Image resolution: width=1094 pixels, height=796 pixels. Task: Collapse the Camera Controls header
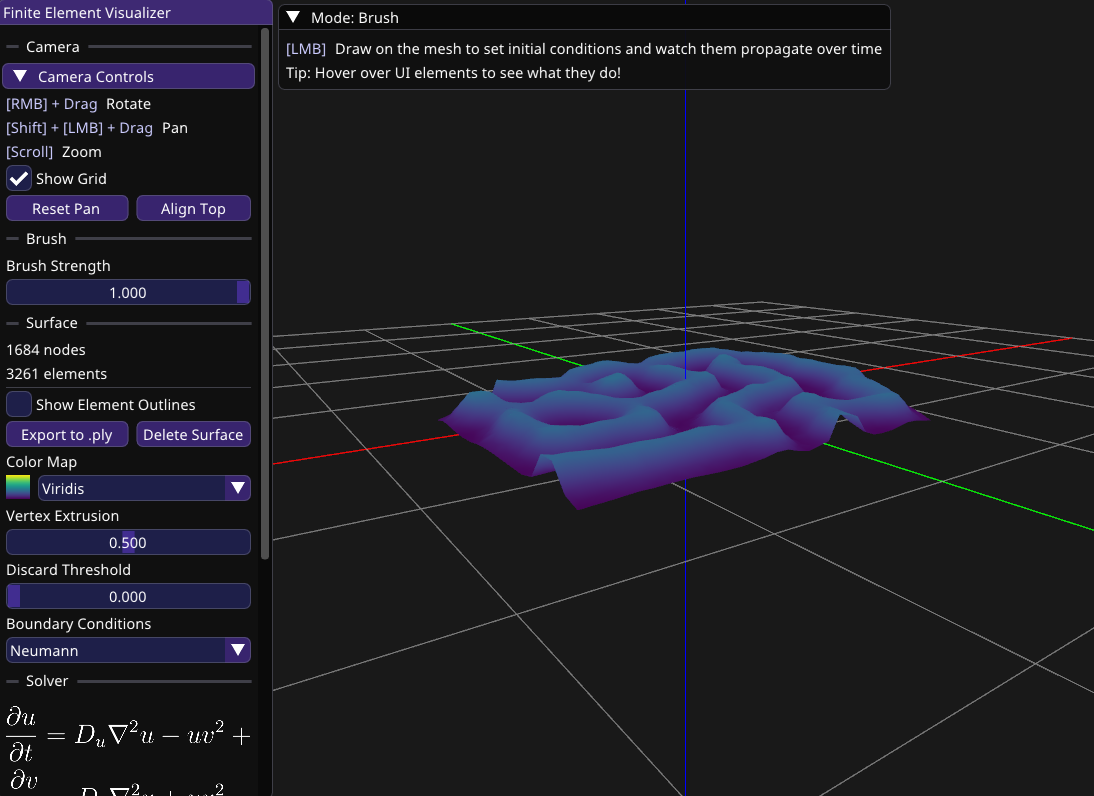(x=128, y=77)
